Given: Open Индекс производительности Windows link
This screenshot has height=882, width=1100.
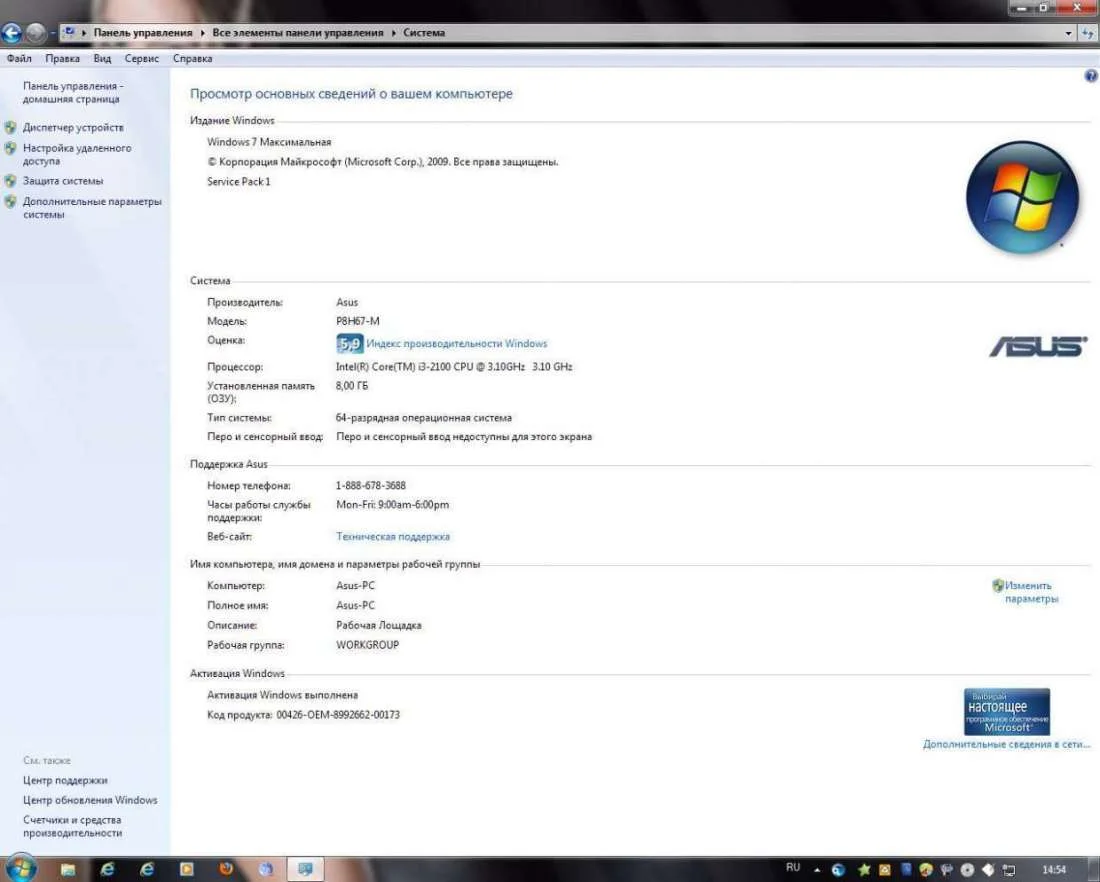Looking at the screenshot, I should 457,344.
